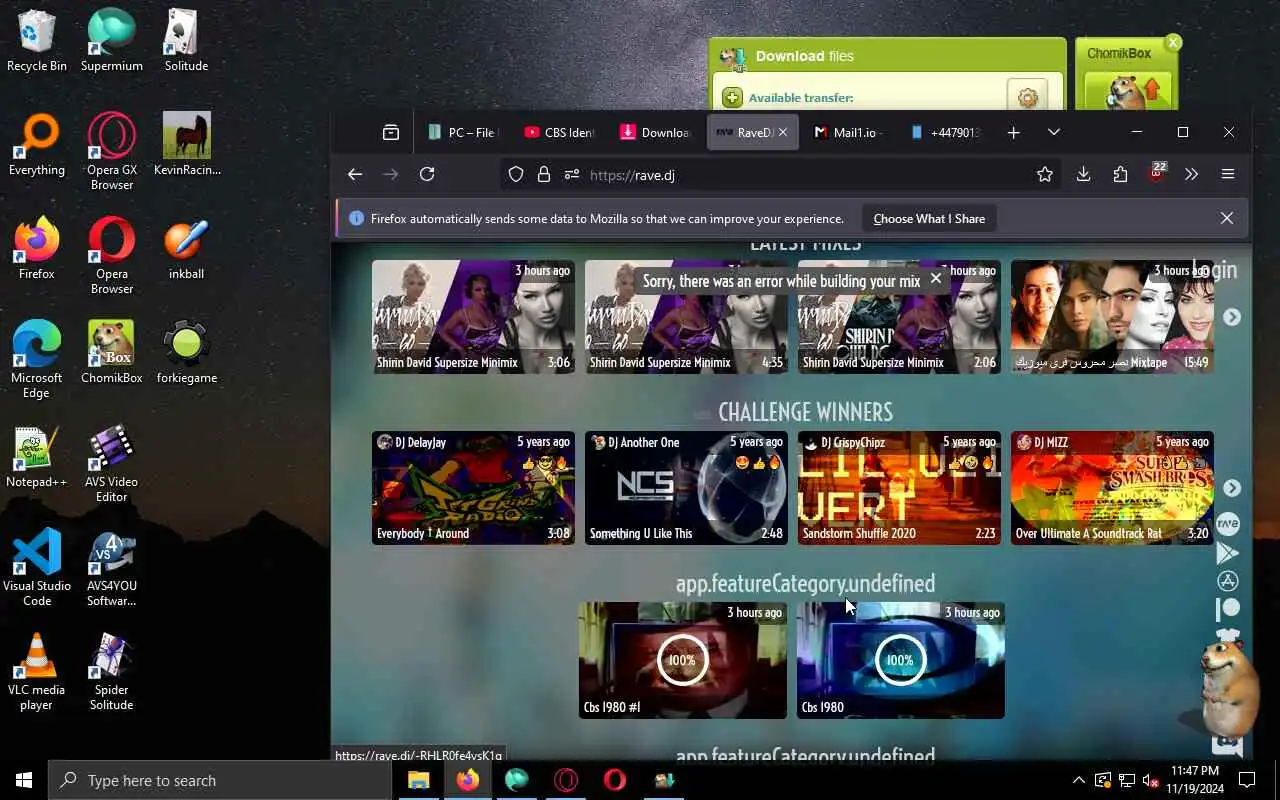Open the 3:06 Shirin David Supersize Minimix
This screenshot has height=800, width=1280.
pyautogui.click(x=473, y=316)
